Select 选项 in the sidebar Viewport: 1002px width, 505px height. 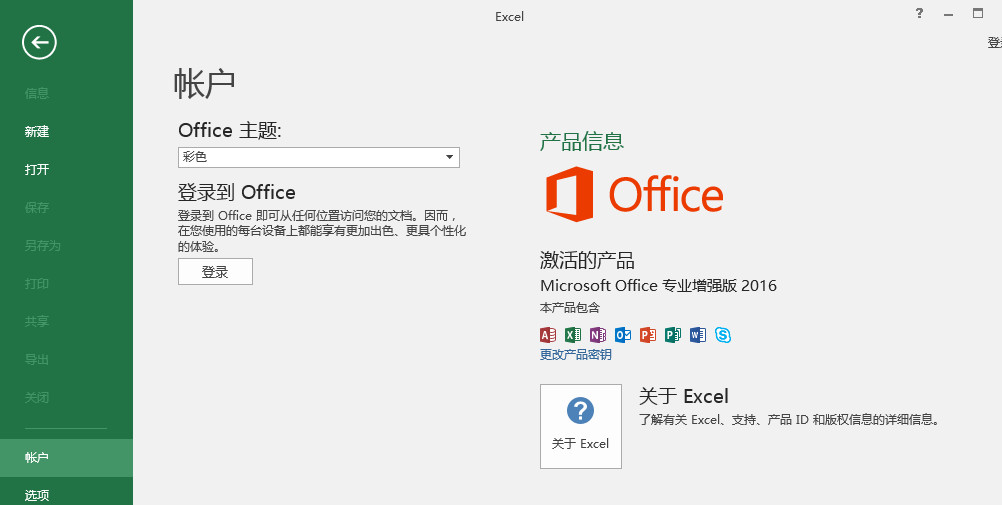pos(37,495)
